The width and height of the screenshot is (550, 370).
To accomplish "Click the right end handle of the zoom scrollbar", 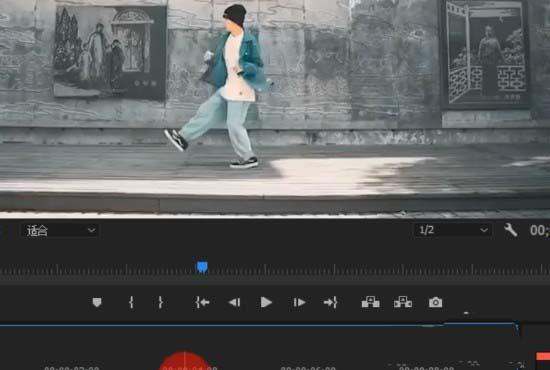I will 517,328.
